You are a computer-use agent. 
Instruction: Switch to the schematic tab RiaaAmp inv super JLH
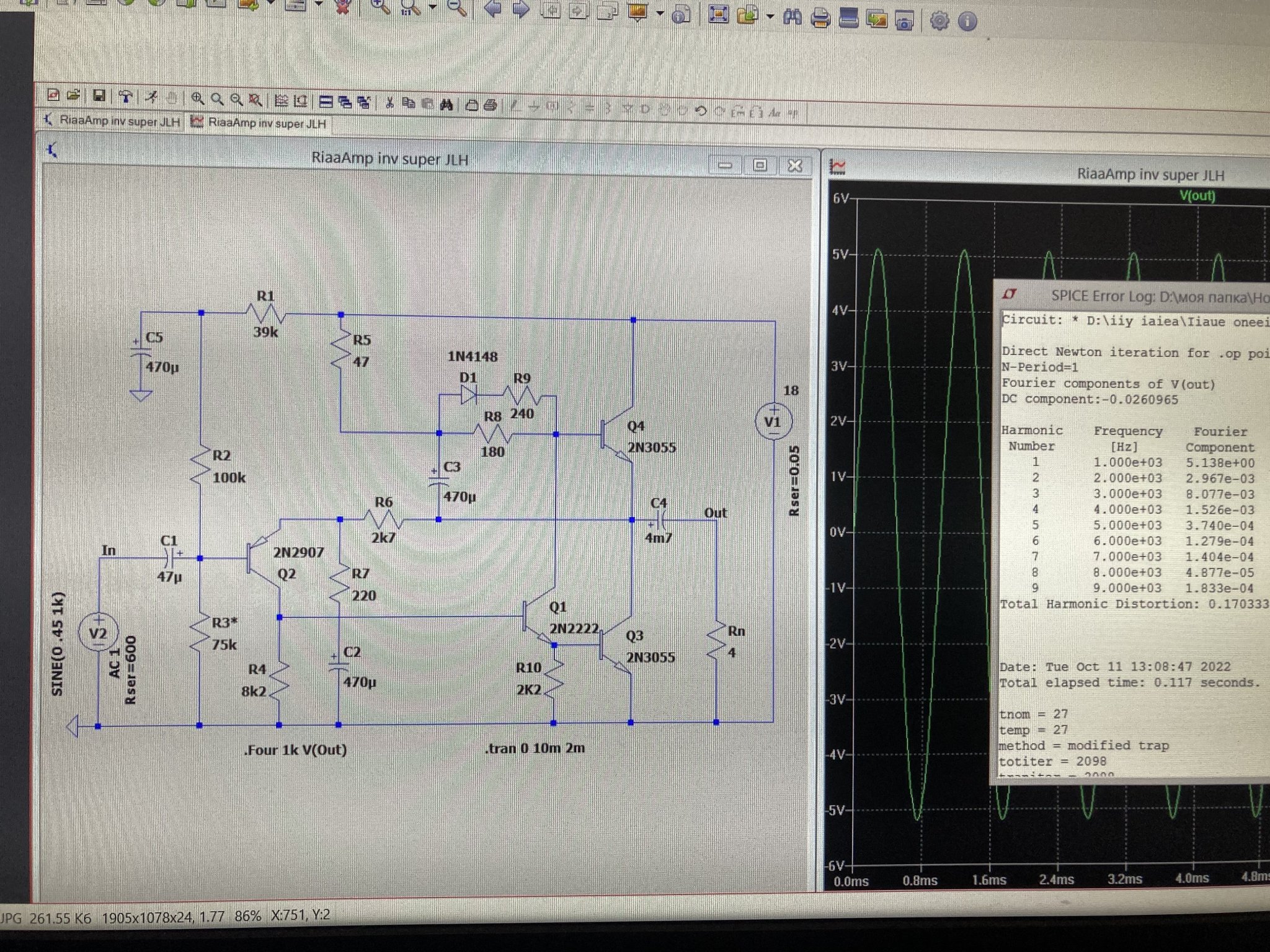(x=113, y=121)
